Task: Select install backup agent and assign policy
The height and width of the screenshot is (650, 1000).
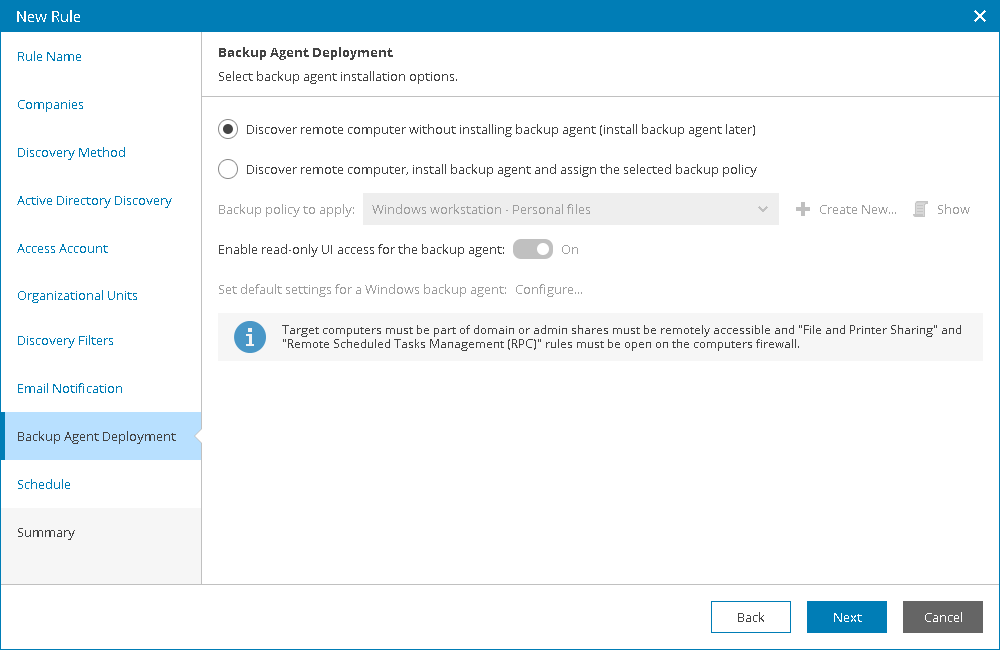Action: click(x=228, y=169)
